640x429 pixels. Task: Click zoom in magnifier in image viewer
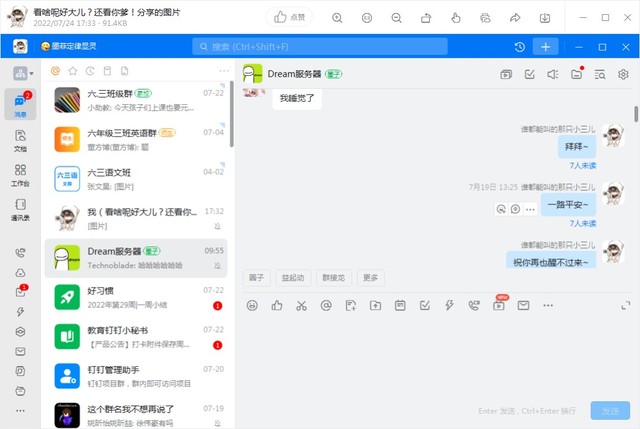point(337,18)
